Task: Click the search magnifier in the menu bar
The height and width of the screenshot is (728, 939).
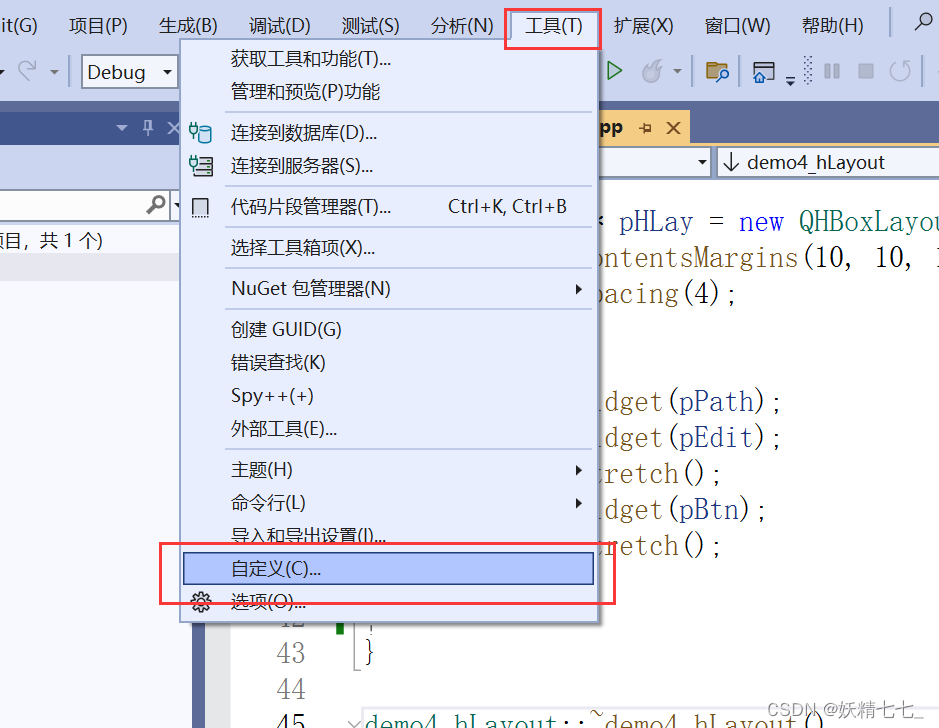Action: 923,22
